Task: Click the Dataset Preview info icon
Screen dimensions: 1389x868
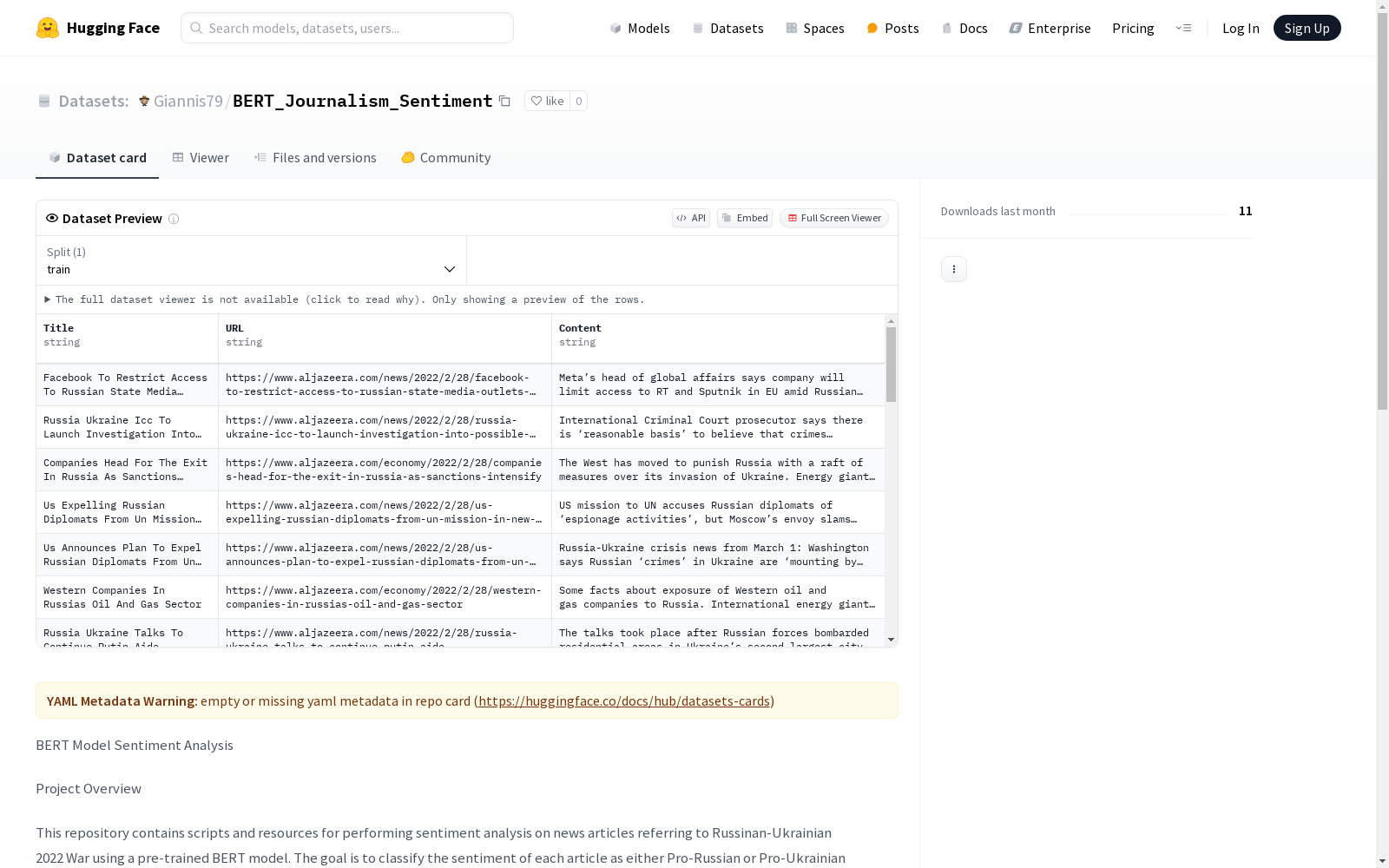Action: point(174,219)
